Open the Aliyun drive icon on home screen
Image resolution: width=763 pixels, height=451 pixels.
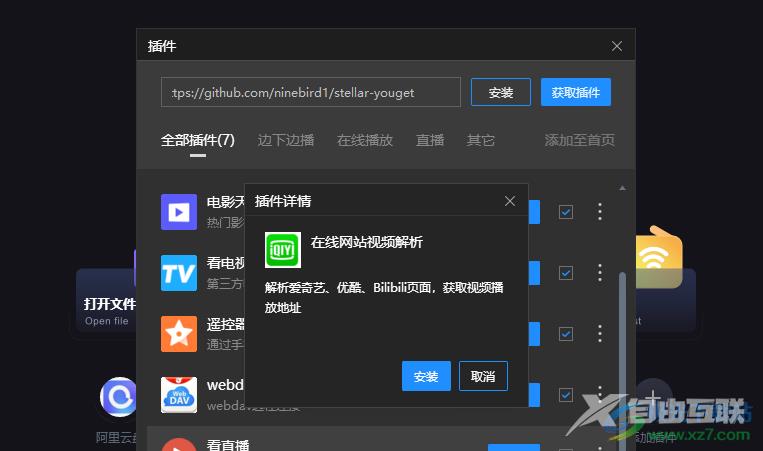[118, 397]
